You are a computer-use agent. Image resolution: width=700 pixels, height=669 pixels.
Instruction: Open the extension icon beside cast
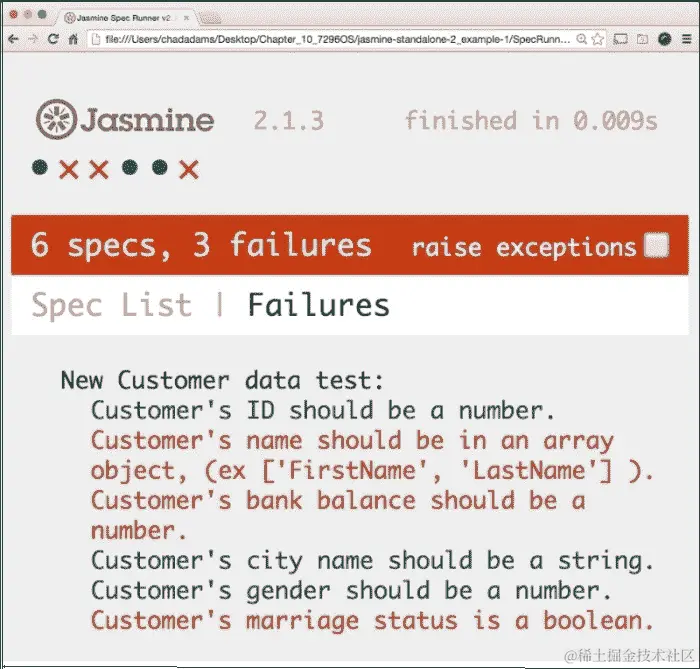642,39
